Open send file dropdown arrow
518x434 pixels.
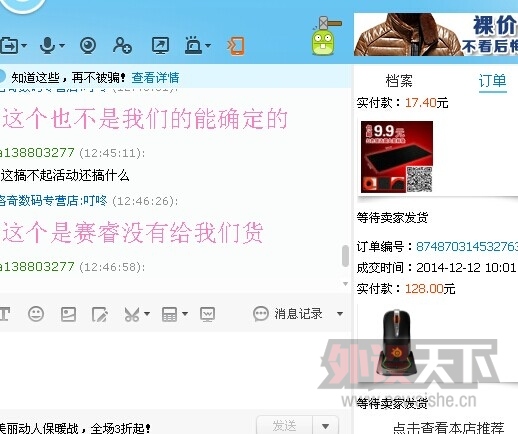point(24,45)
